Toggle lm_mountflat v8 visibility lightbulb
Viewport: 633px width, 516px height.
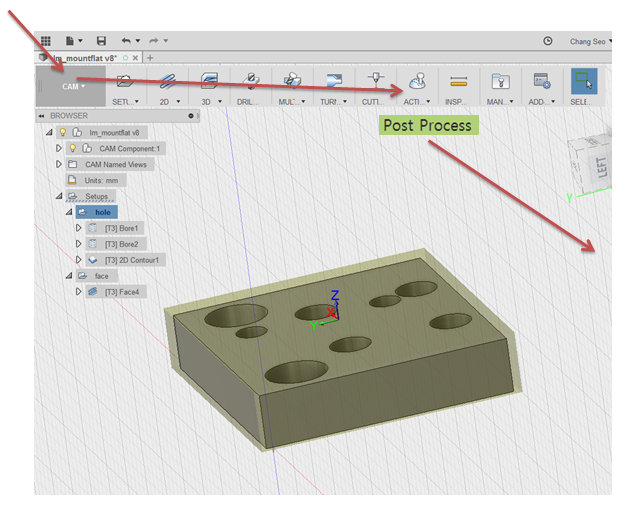pos(63,132)
